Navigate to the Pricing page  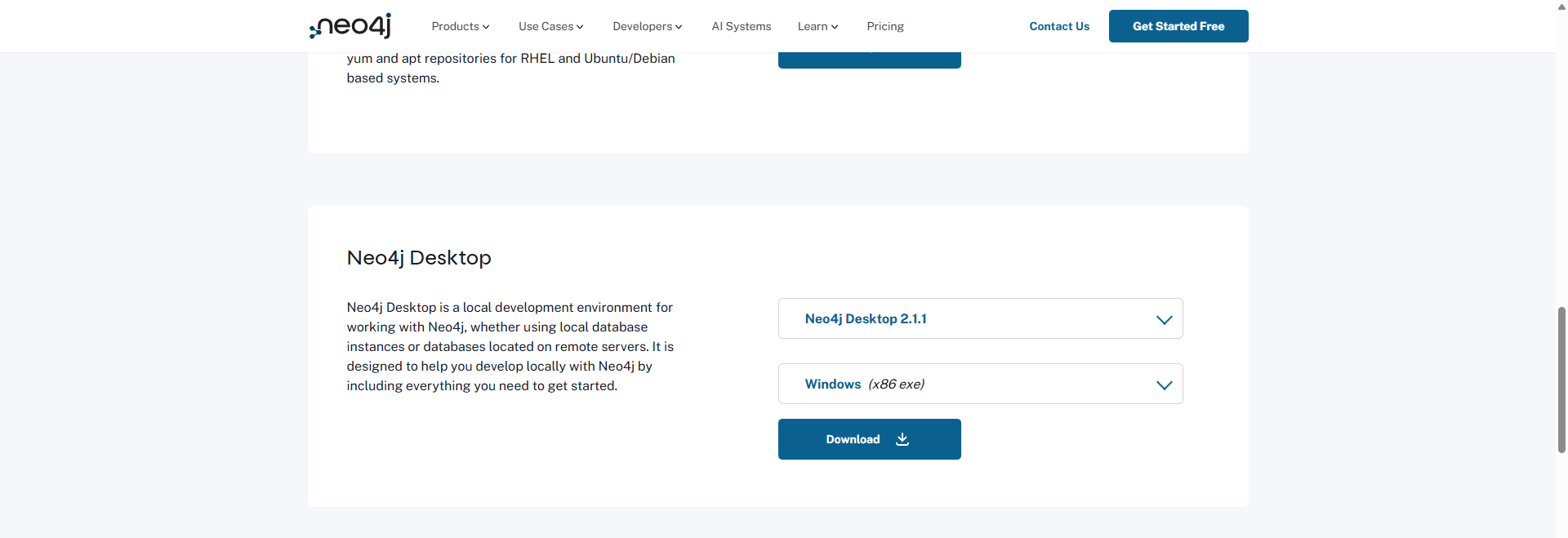pos(884,26)
